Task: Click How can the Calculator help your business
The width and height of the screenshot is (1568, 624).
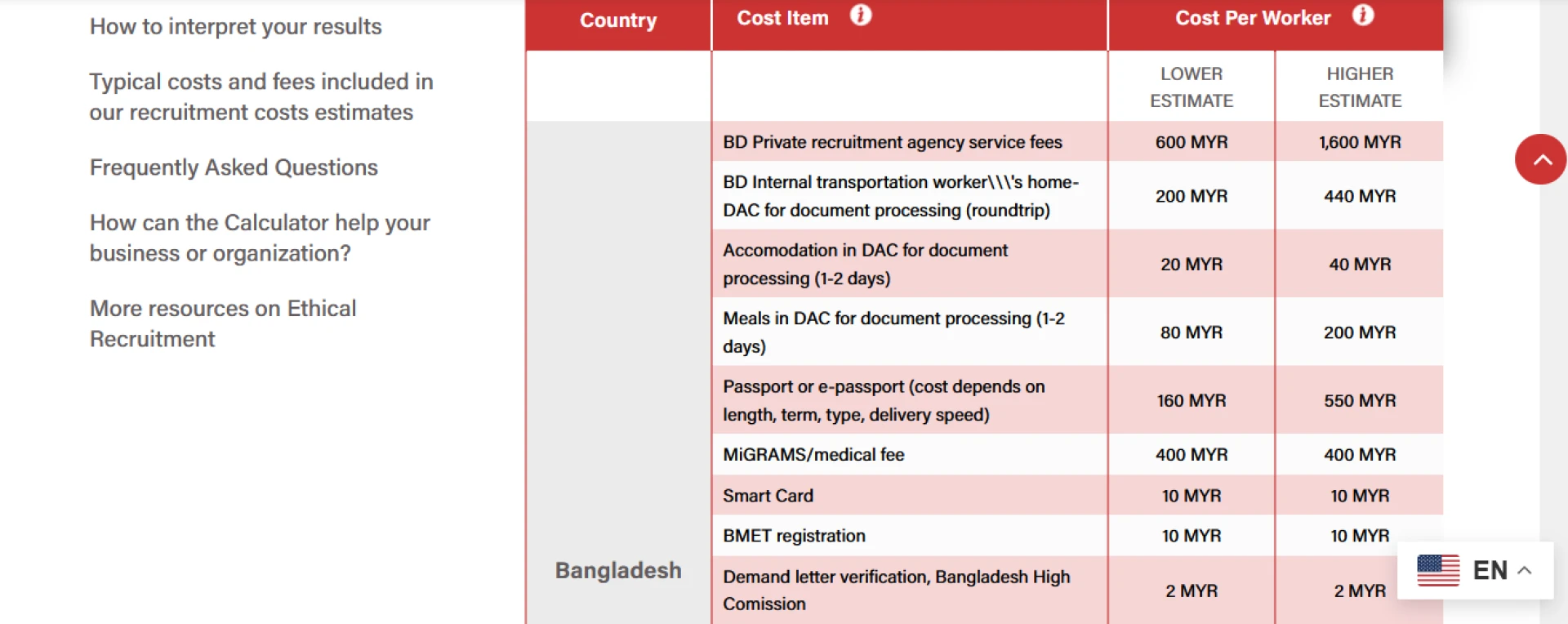Action: pyautogui.click(x=259, y=237)
